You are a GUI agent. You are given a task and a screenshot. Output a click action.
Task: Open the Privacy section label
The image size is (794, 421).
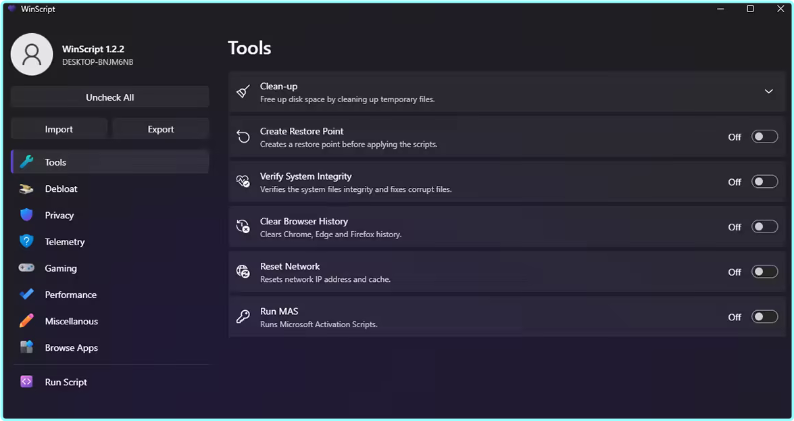59,215
